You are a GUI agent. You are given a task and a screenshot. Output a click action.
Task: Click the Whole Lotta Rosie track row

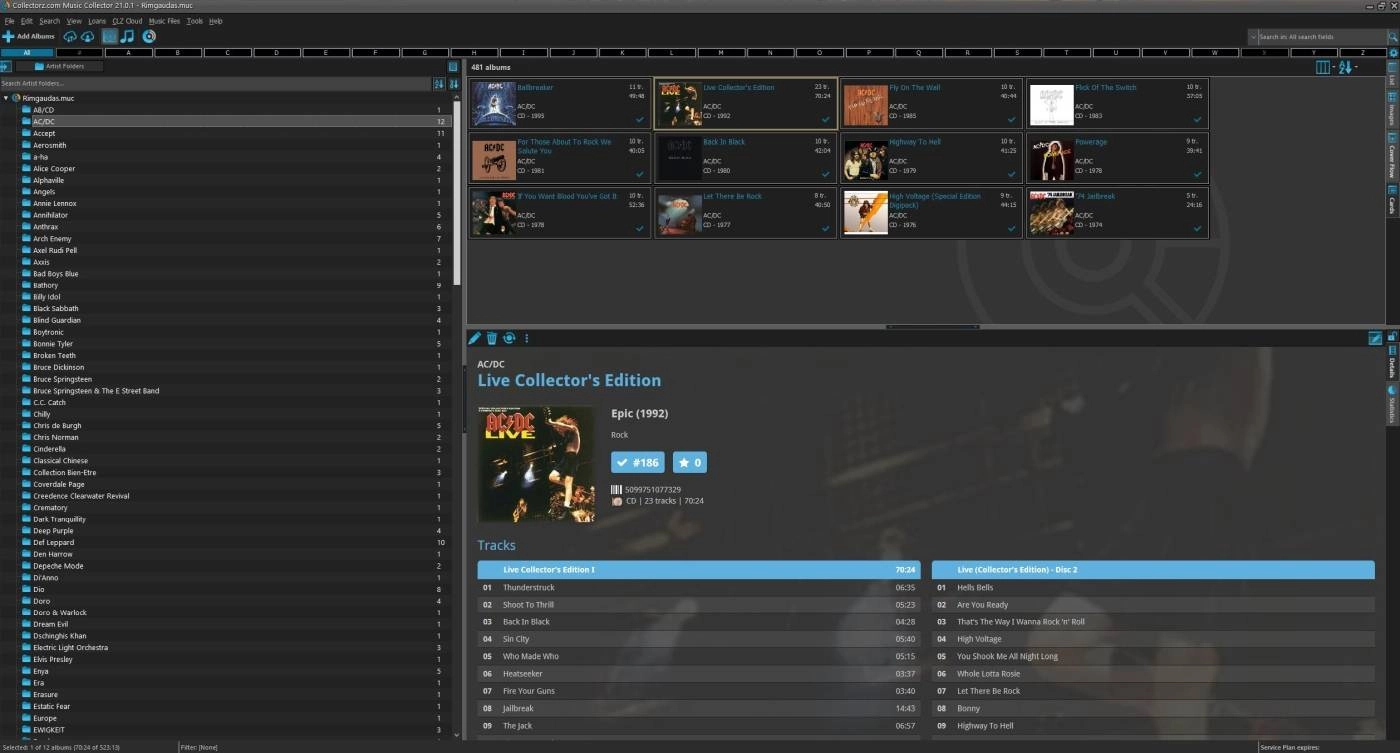[x=1153, y=673]
